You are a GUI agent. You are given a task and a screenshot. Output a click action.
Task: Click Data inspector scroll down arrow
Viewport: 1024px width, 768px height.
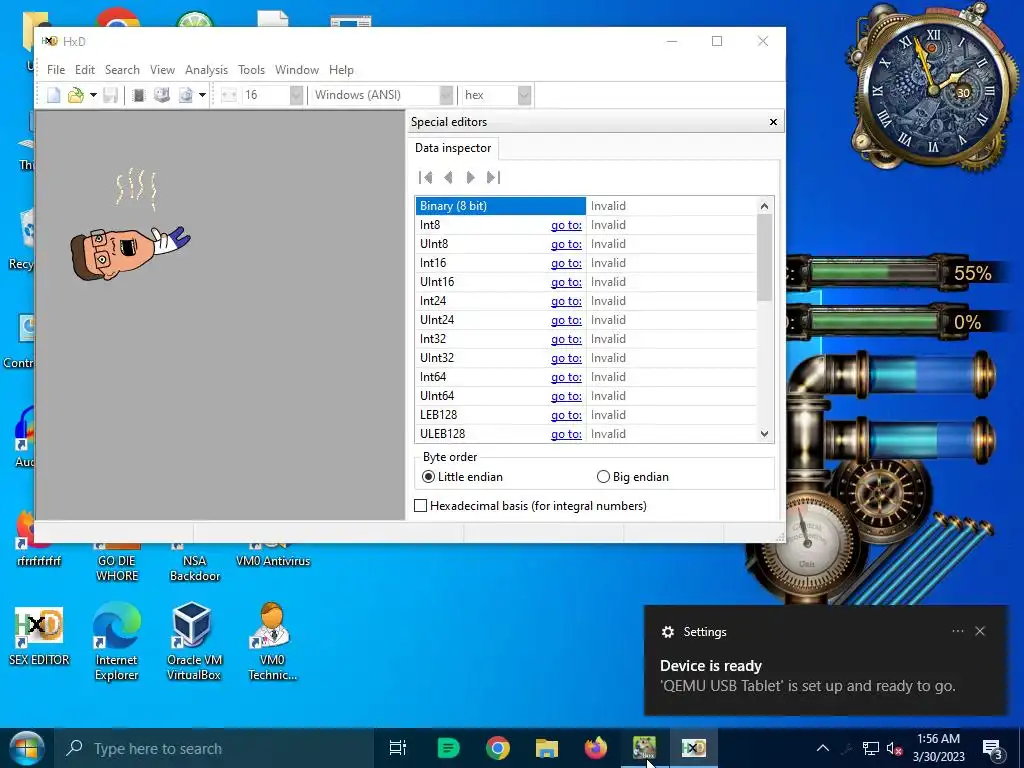pos(765,434)
